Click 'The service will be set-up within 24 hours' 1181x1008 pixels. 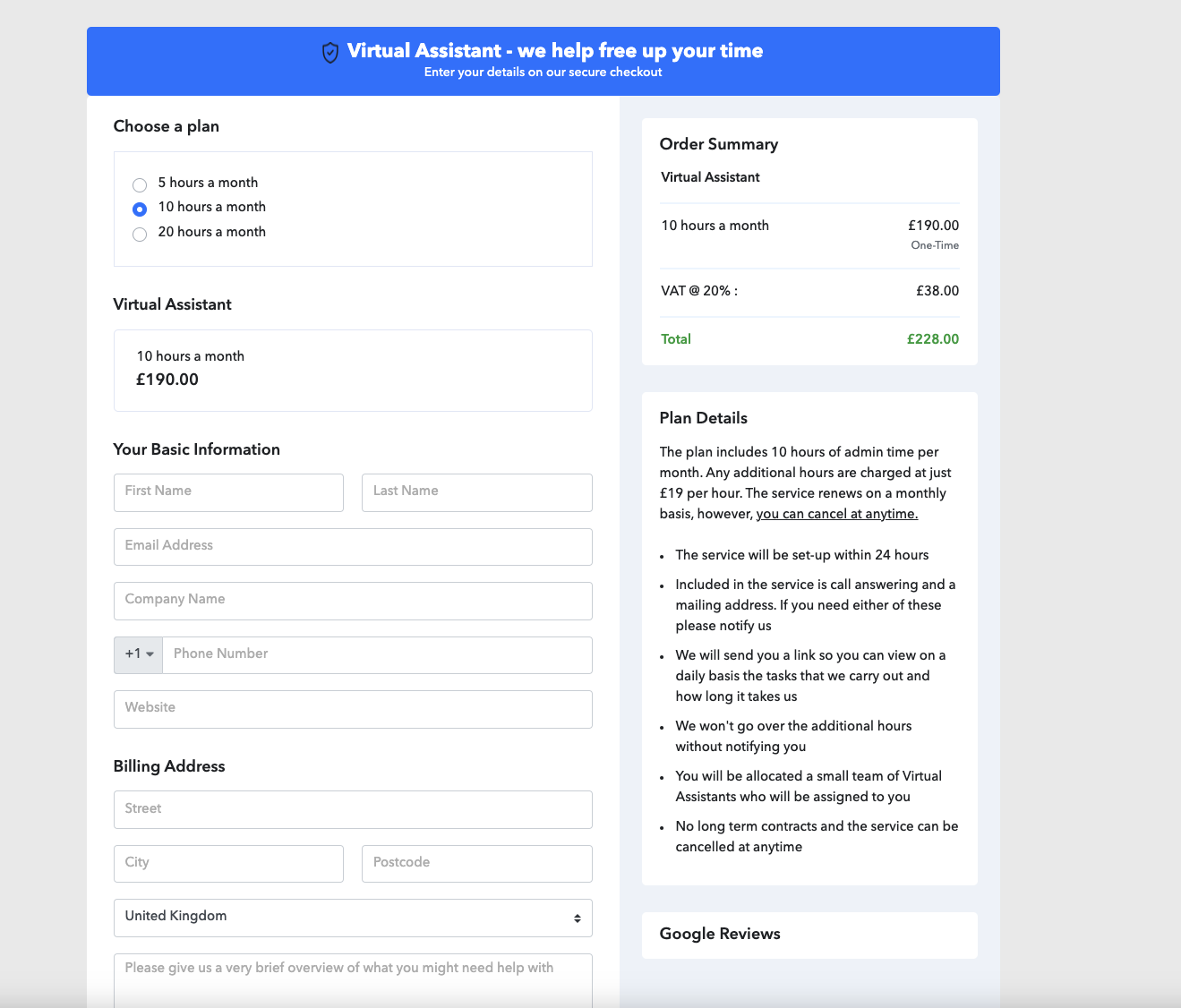click(x=802, y=555)
